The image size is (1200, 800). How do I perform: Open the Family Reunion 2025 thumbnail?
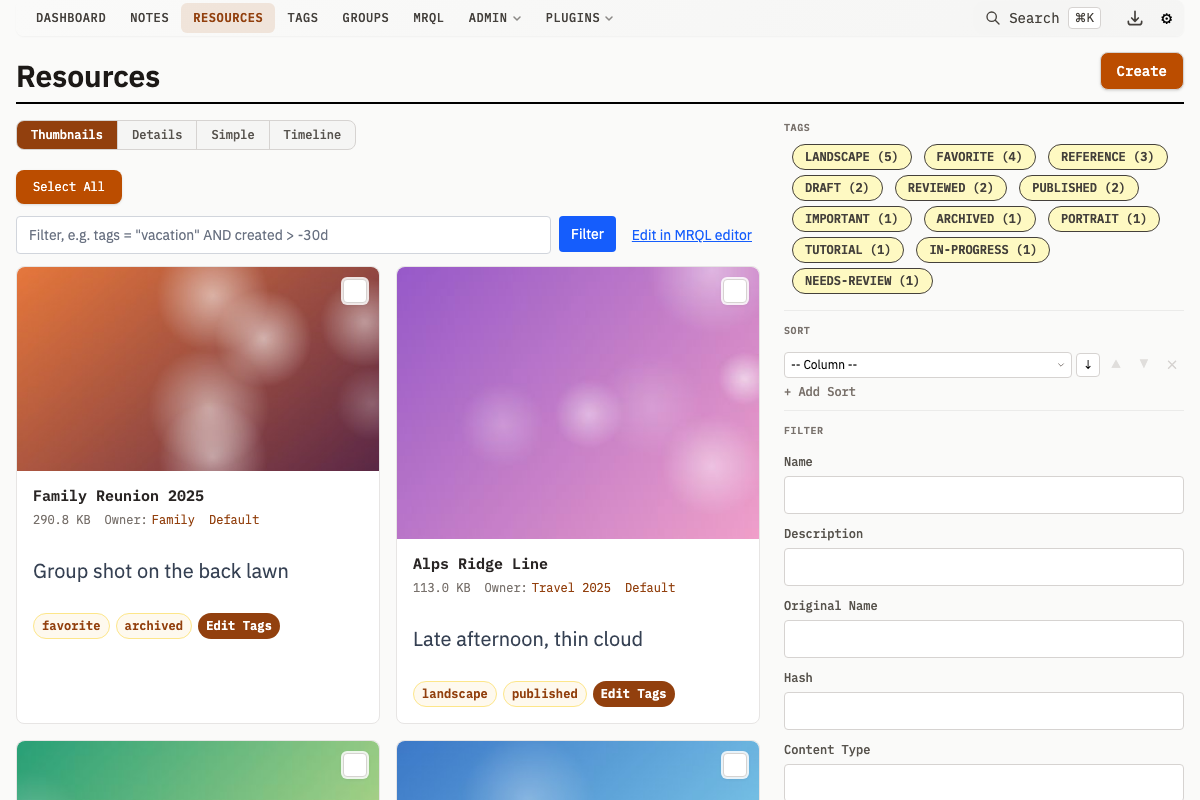coord(198,369)
